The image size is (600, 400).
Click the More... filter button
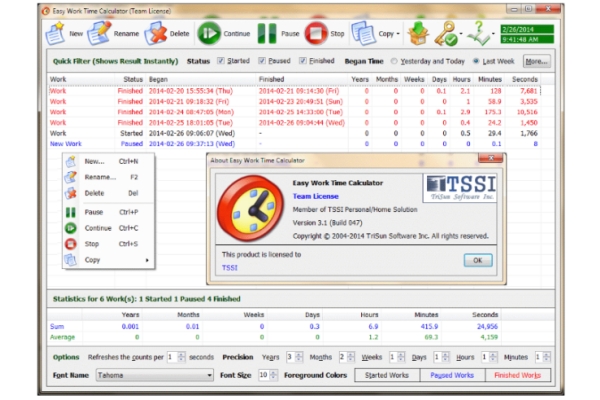click(535, 61)
